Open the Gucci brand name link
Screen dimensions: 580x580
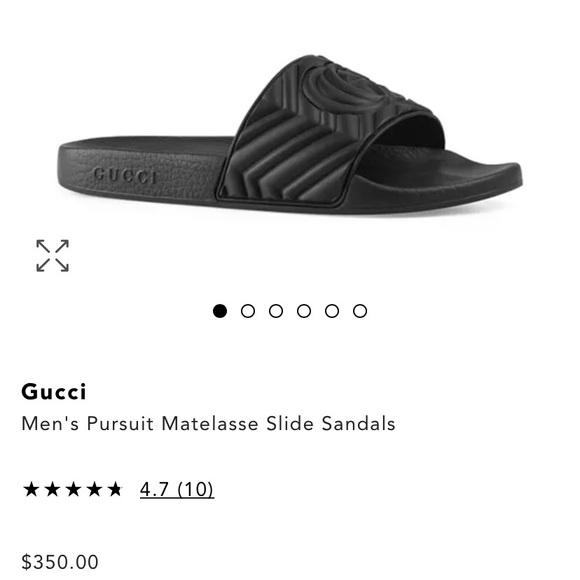[x=54, y=391]
